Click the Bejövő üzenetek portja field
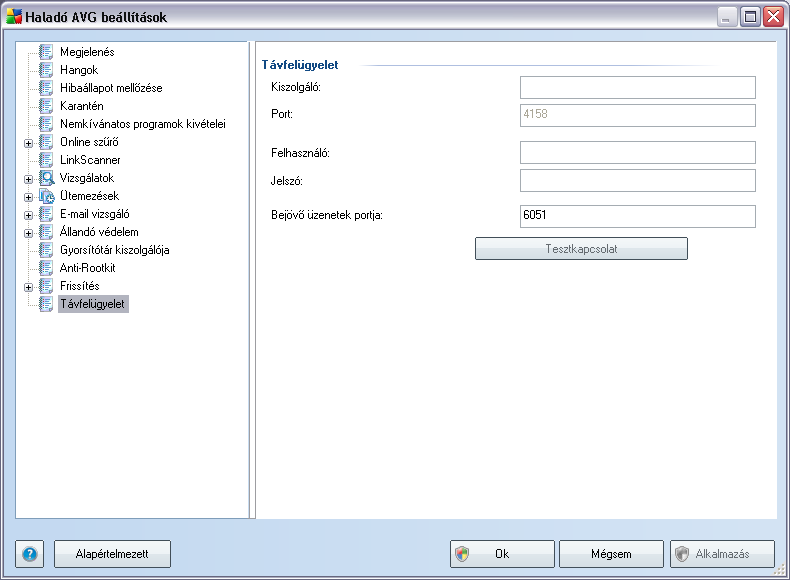Viewport: 790px width, 580px height. (x=638, y=216)
